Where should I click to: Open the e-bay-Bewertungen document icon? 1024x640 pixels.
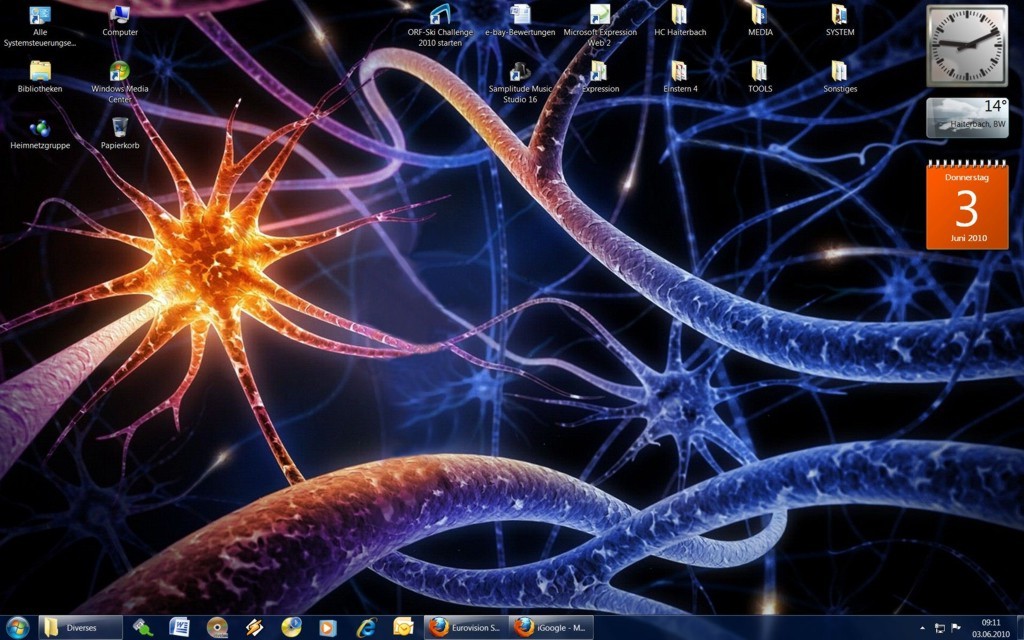coord(520,15)
